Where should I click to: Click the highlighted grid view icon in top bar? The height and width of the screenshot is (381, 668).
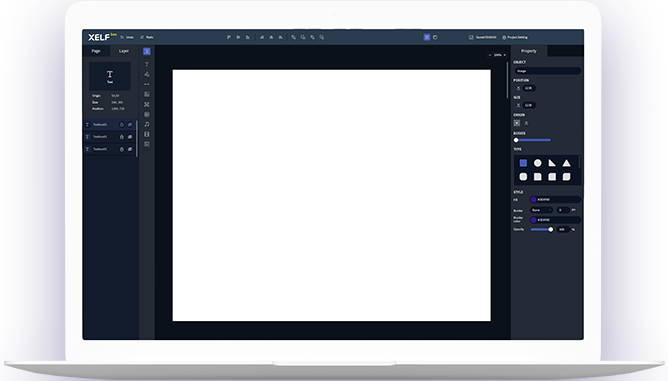[427, 38]
